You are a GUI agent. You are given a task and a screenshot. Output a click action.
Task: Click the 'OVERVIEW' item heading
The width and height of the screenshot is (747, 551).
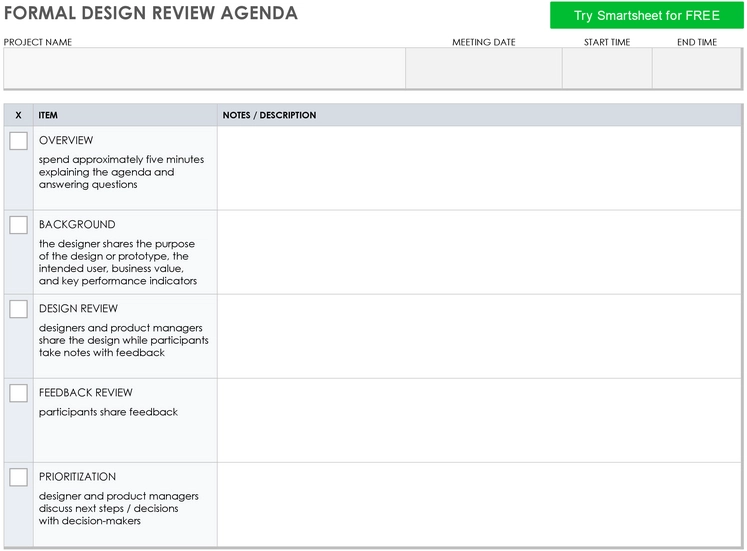point(66,140)
